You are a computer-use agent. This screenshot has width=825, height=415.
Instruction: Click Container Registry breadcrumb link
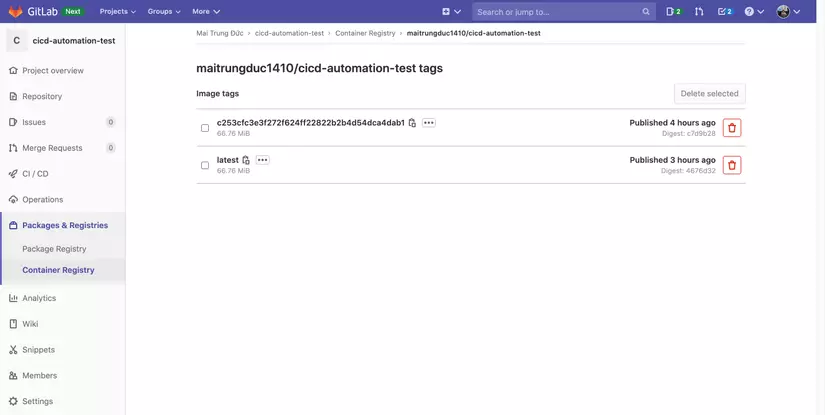click(x=365, y=33)
